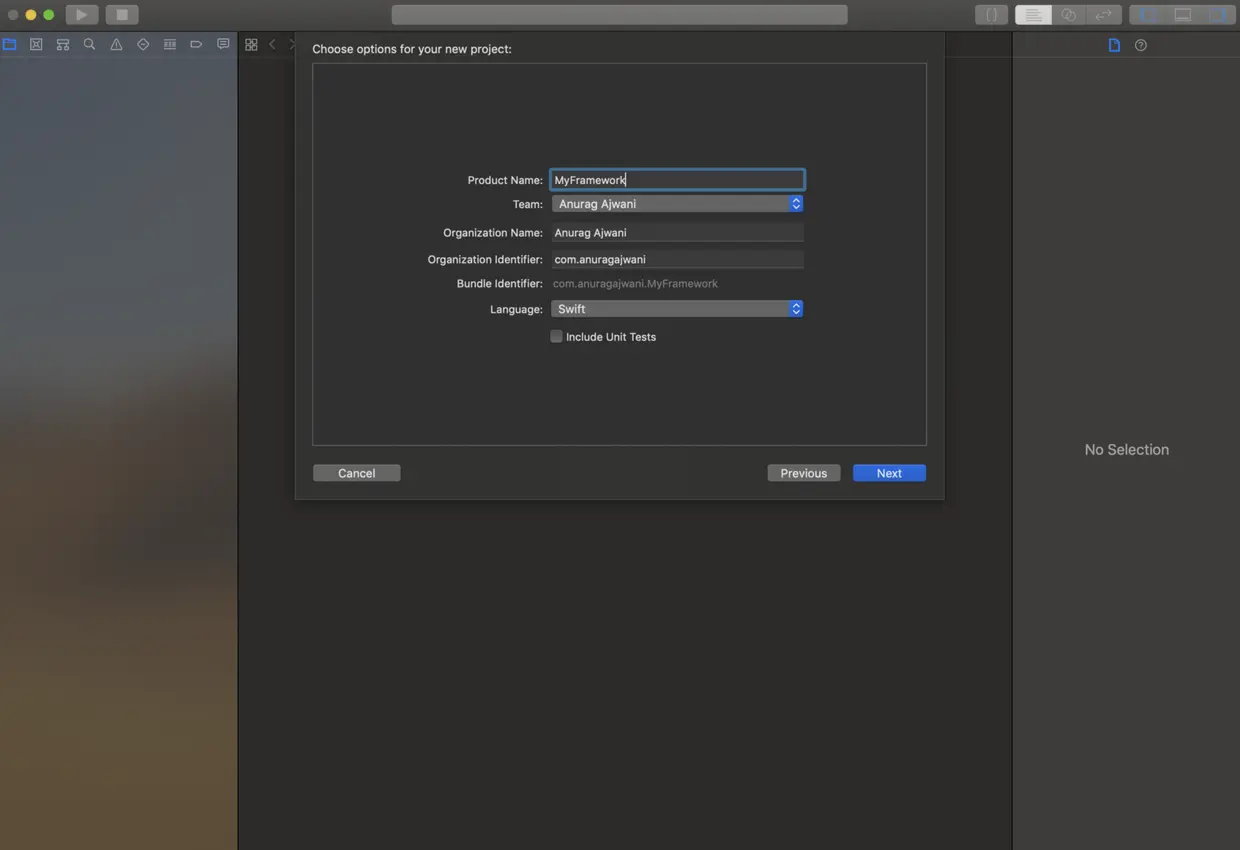The height and width of the screenshot is (850, 1240).
Task: Click the Stop button in toolbar
Action: (x=122, y=15)
